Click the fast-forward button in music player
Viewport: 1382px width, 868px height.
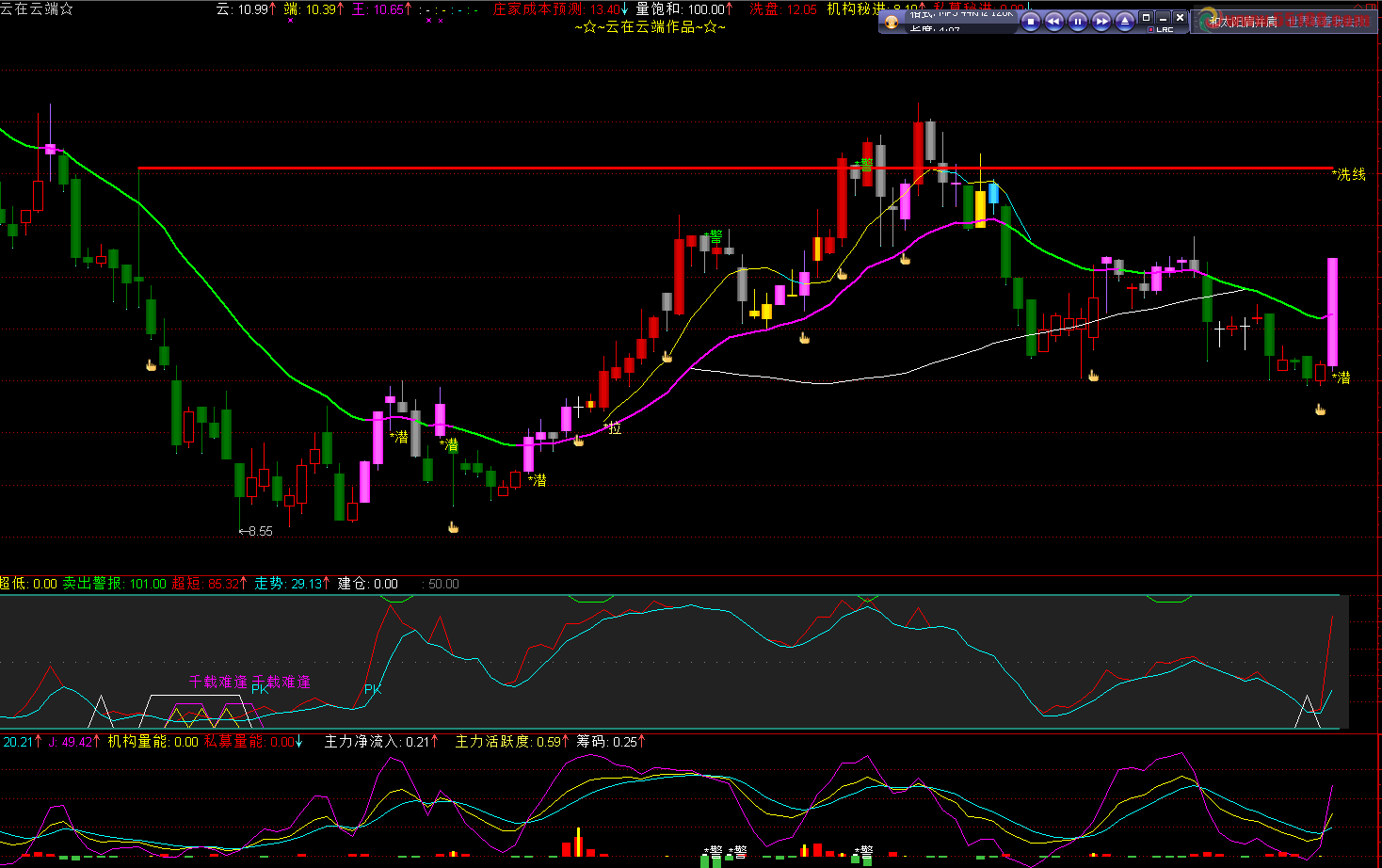click(1101, 22)
